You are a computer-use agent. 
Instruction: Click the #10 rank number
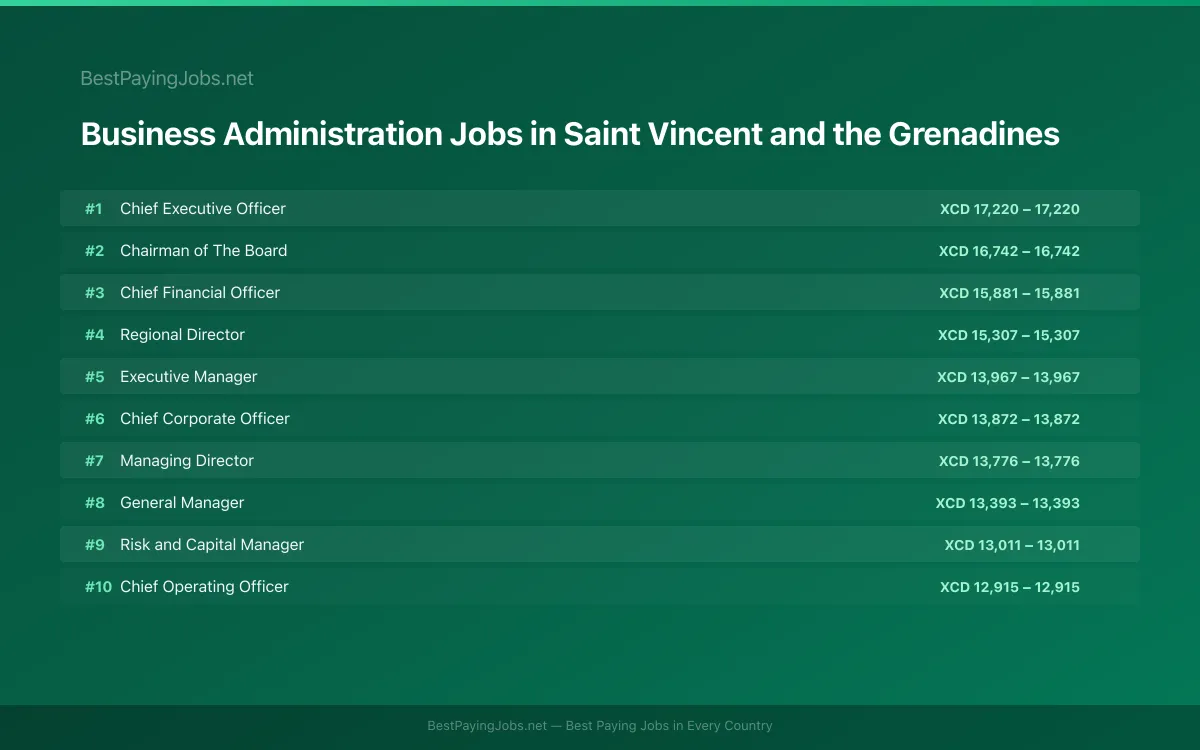click(98, 587)
